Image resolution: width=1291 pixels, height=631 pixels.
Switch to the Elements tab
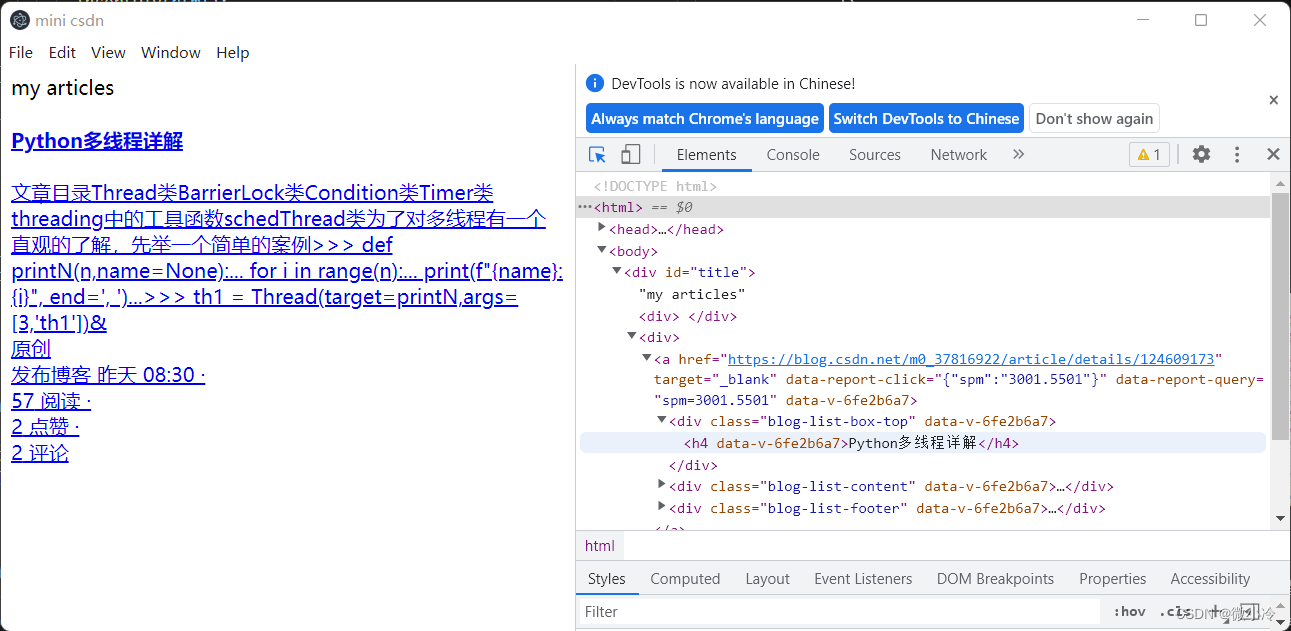point(707,155)
